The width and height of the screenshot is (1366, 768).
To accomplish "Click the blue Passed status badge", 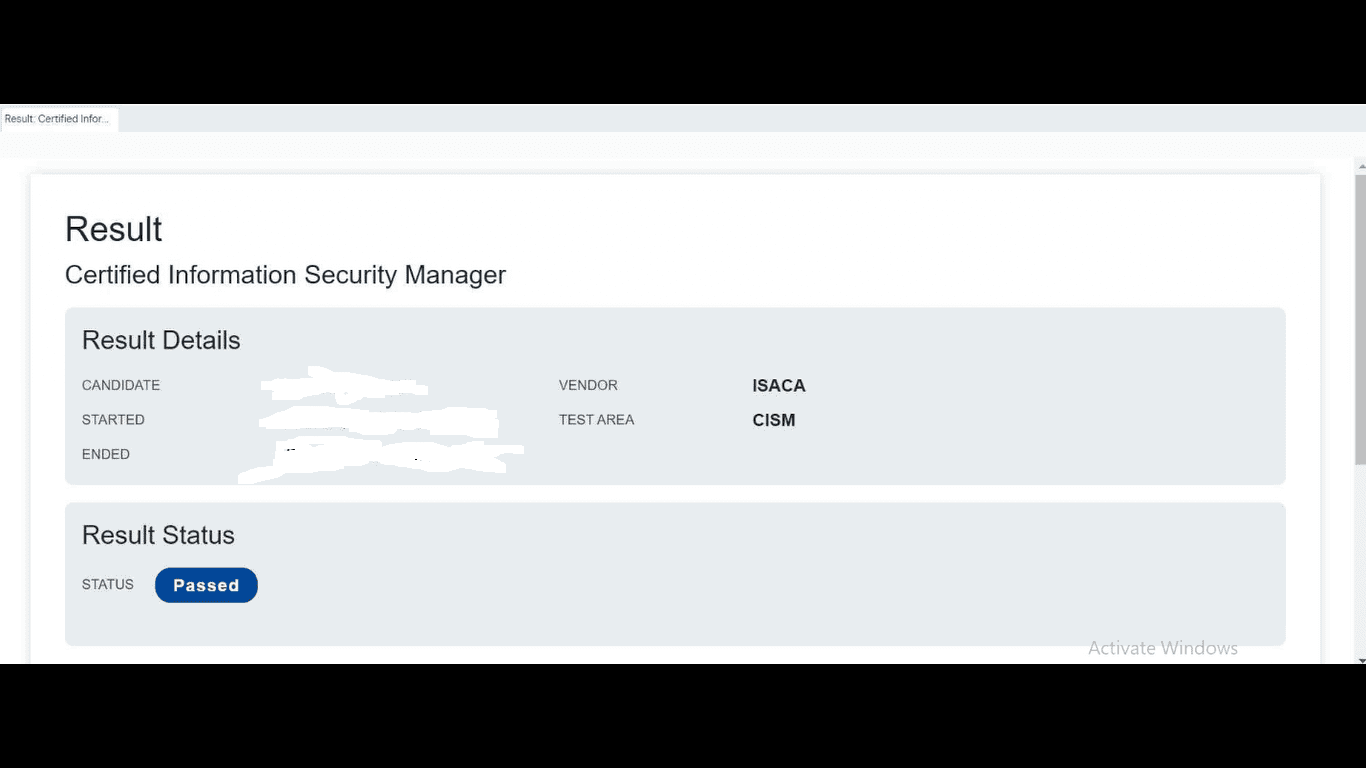I will [x=206, y=586].
